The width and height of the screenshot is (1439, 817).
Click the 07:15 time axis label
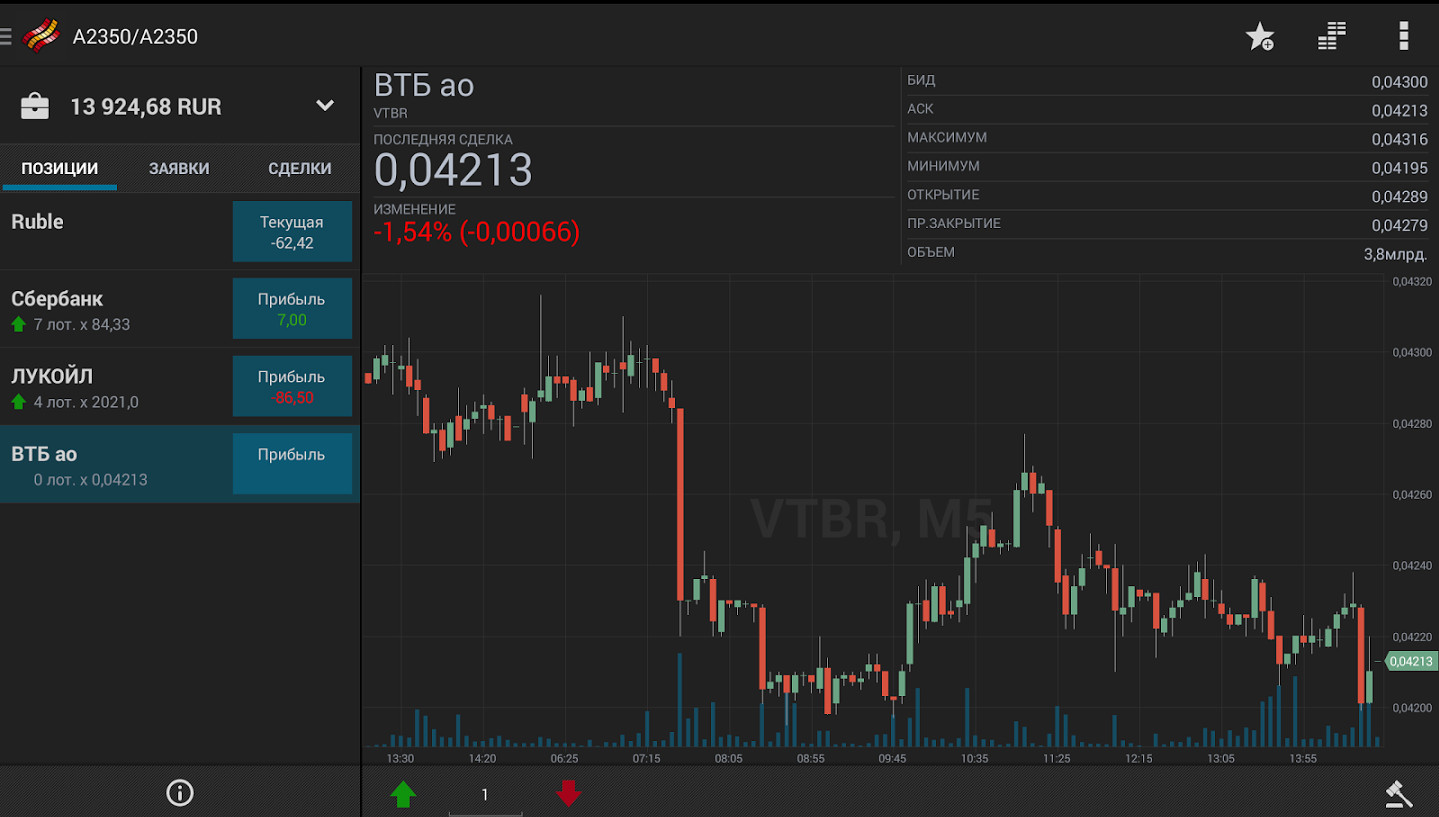point(647,759)
